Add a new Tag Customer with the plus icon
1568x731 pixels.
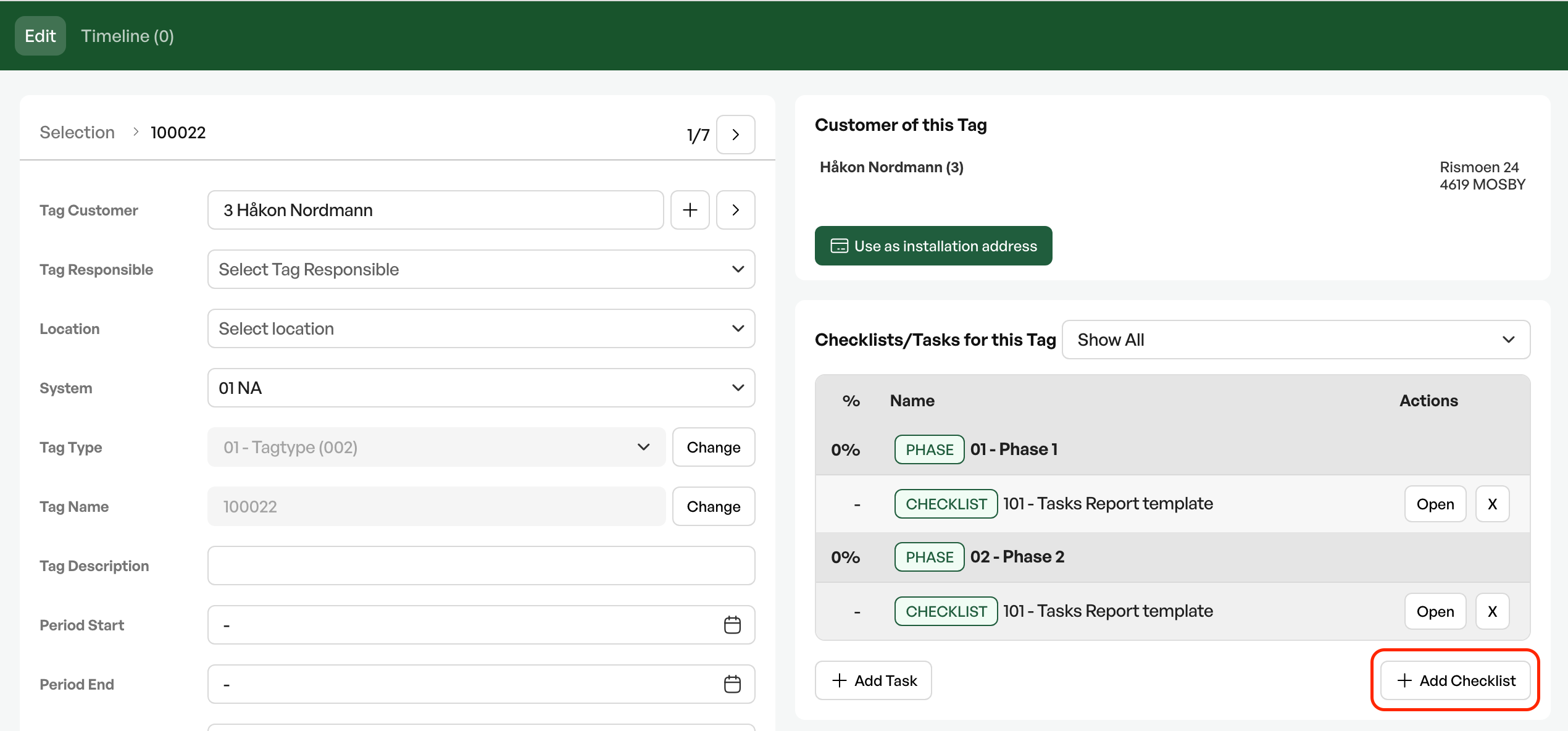(x=690, y=210)
